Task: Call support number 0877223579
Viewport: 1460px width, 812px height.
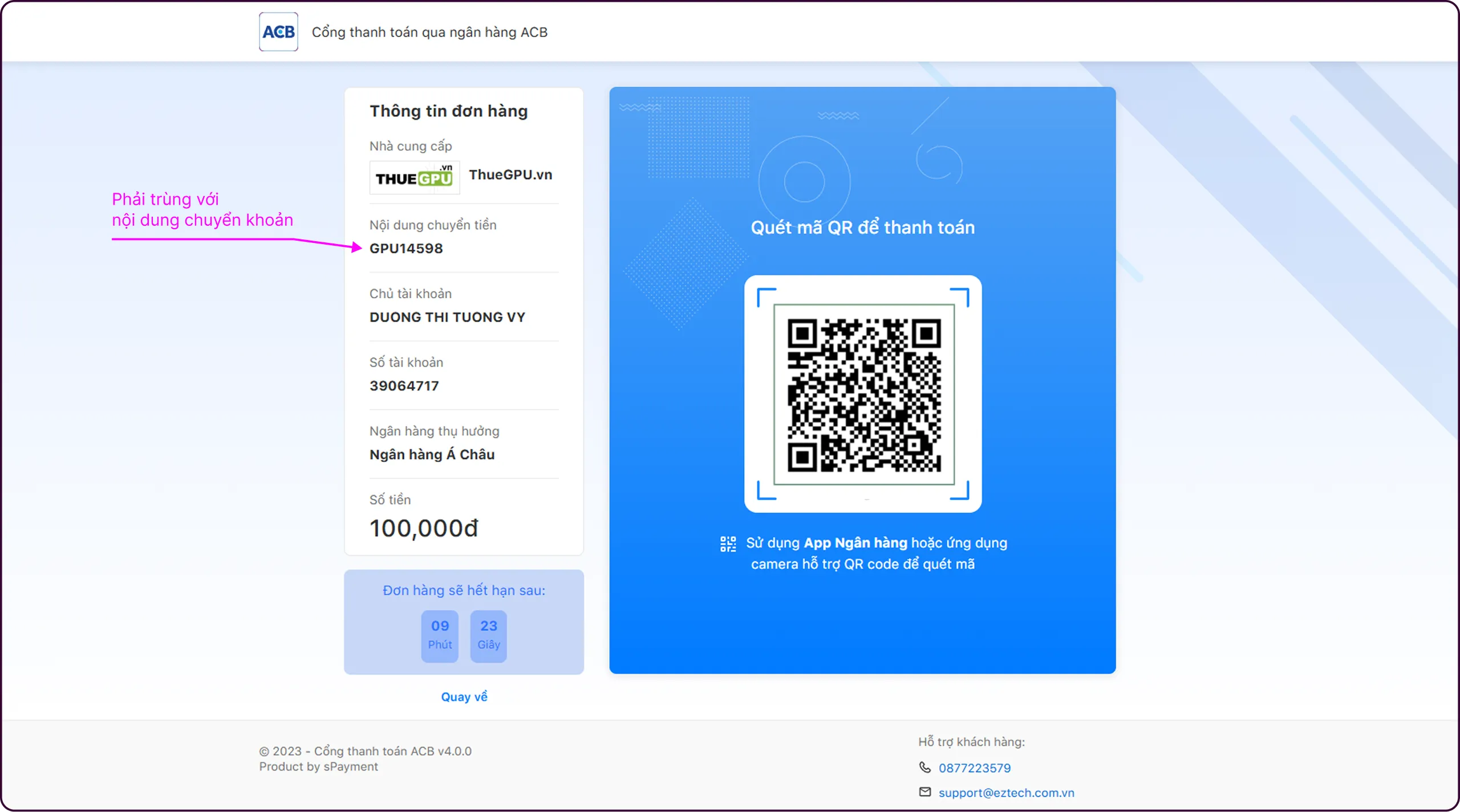Action: tap(975, 768)
